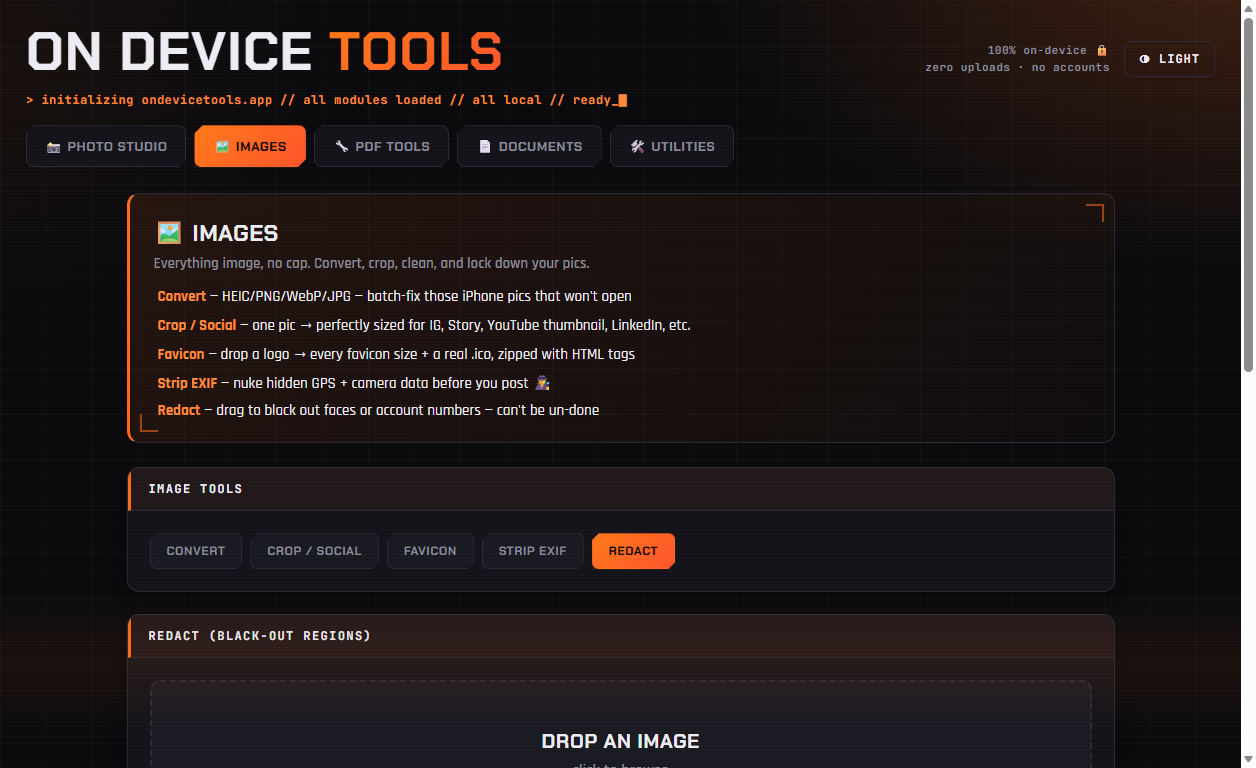
Task: Click the page icon on Documents tab
Action: coord(485,146)
